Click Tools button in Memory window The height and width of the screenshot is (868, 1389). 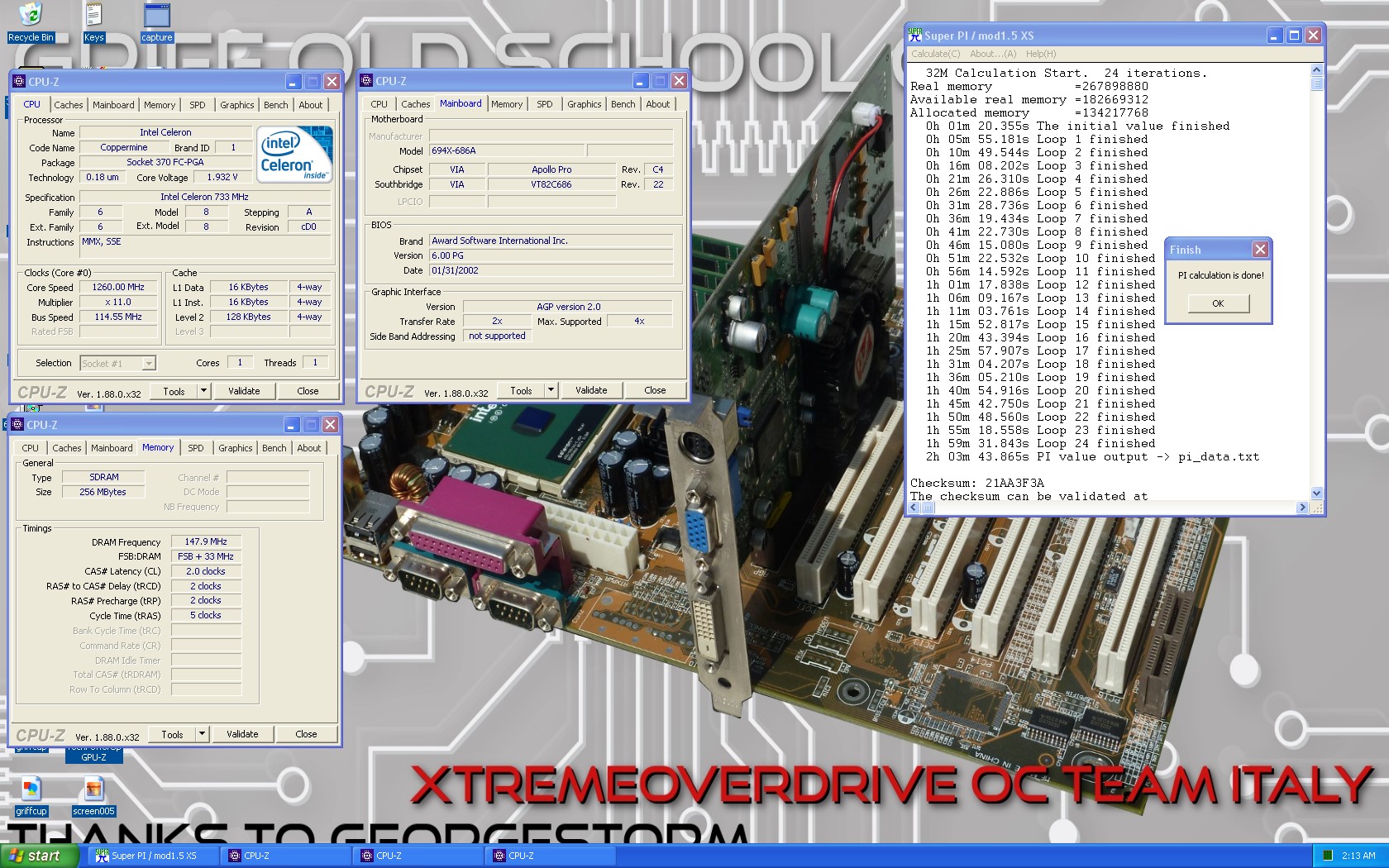tap(173, 734)
